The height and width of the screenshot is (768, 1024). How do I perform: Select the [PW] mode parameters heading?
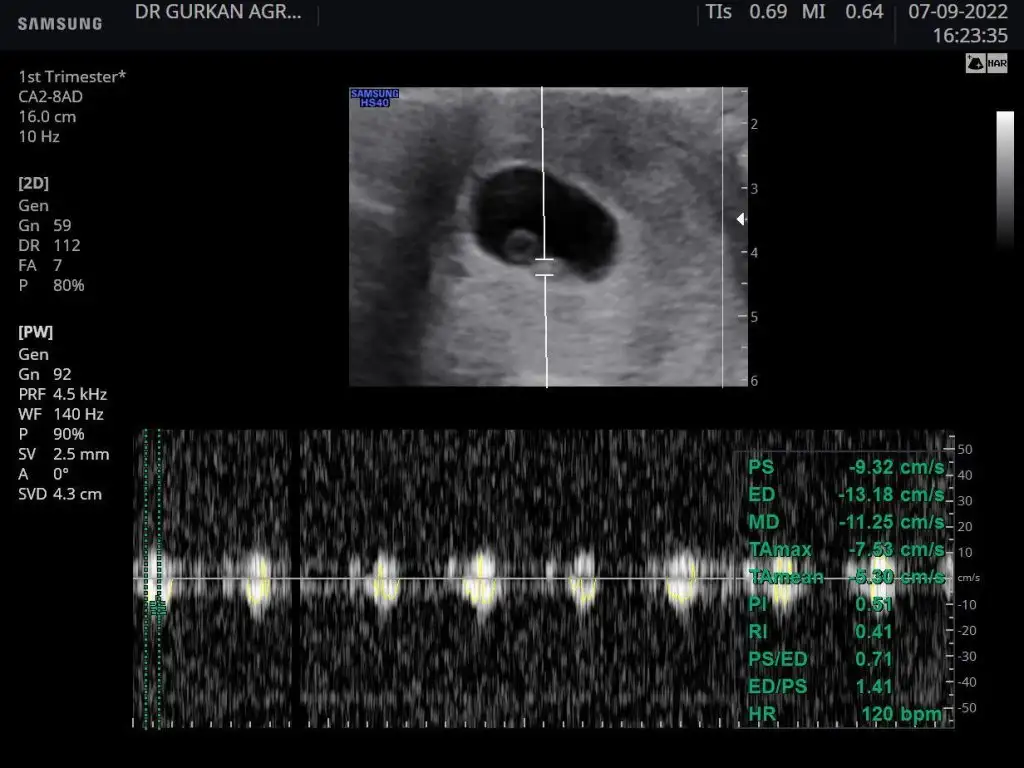35,331
